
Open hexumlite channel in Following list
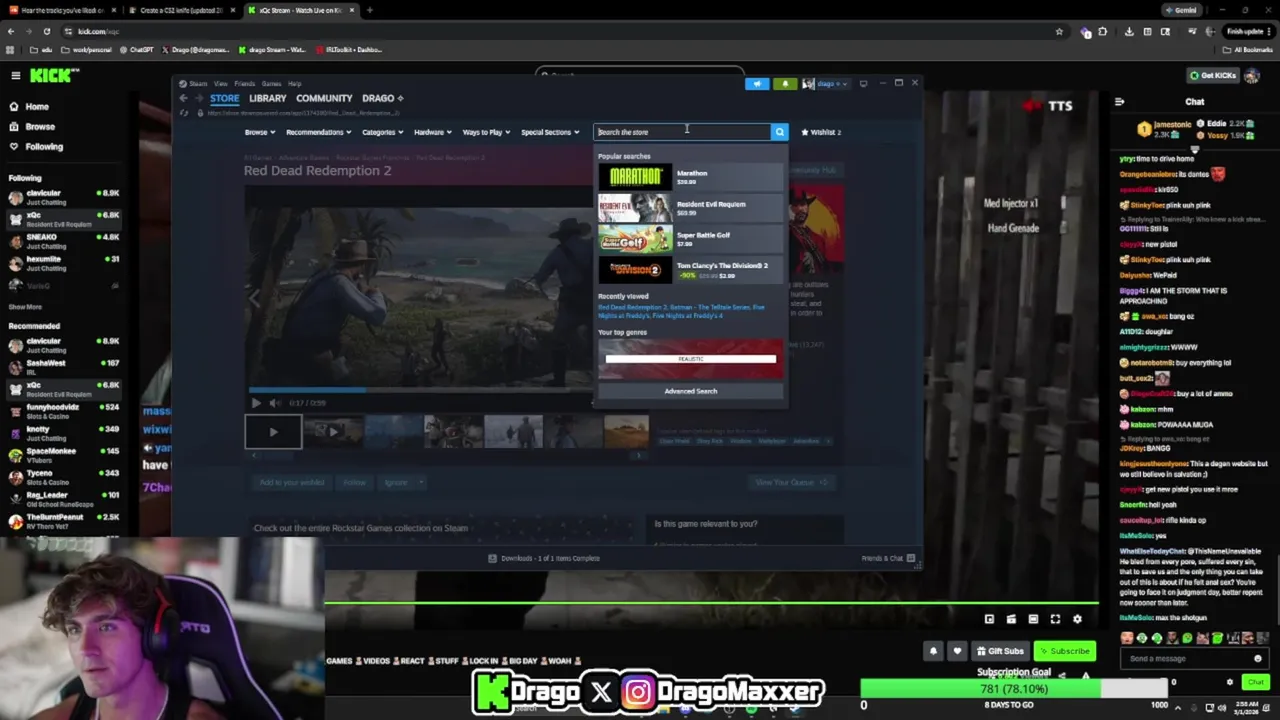tap(62, 263)
